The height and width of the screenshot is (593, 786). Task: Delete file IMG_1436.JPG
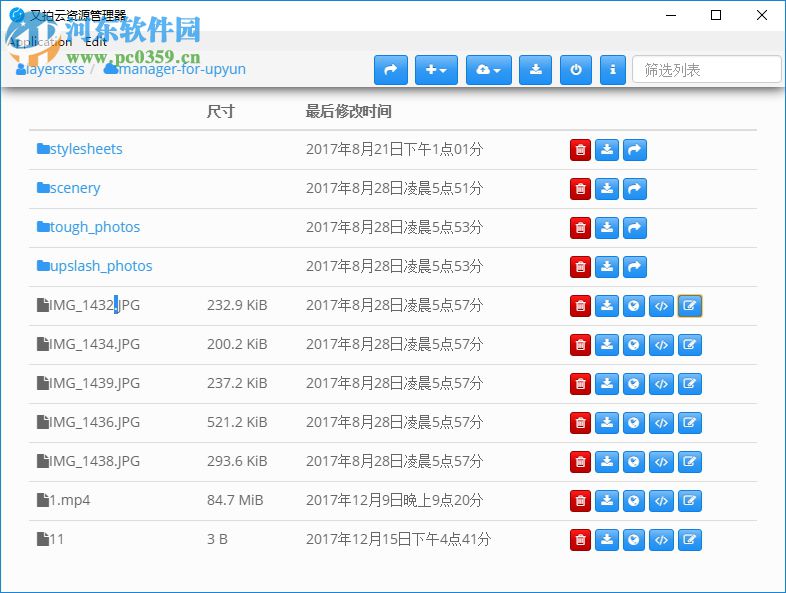pyautogui.click(x=580, y=423)
